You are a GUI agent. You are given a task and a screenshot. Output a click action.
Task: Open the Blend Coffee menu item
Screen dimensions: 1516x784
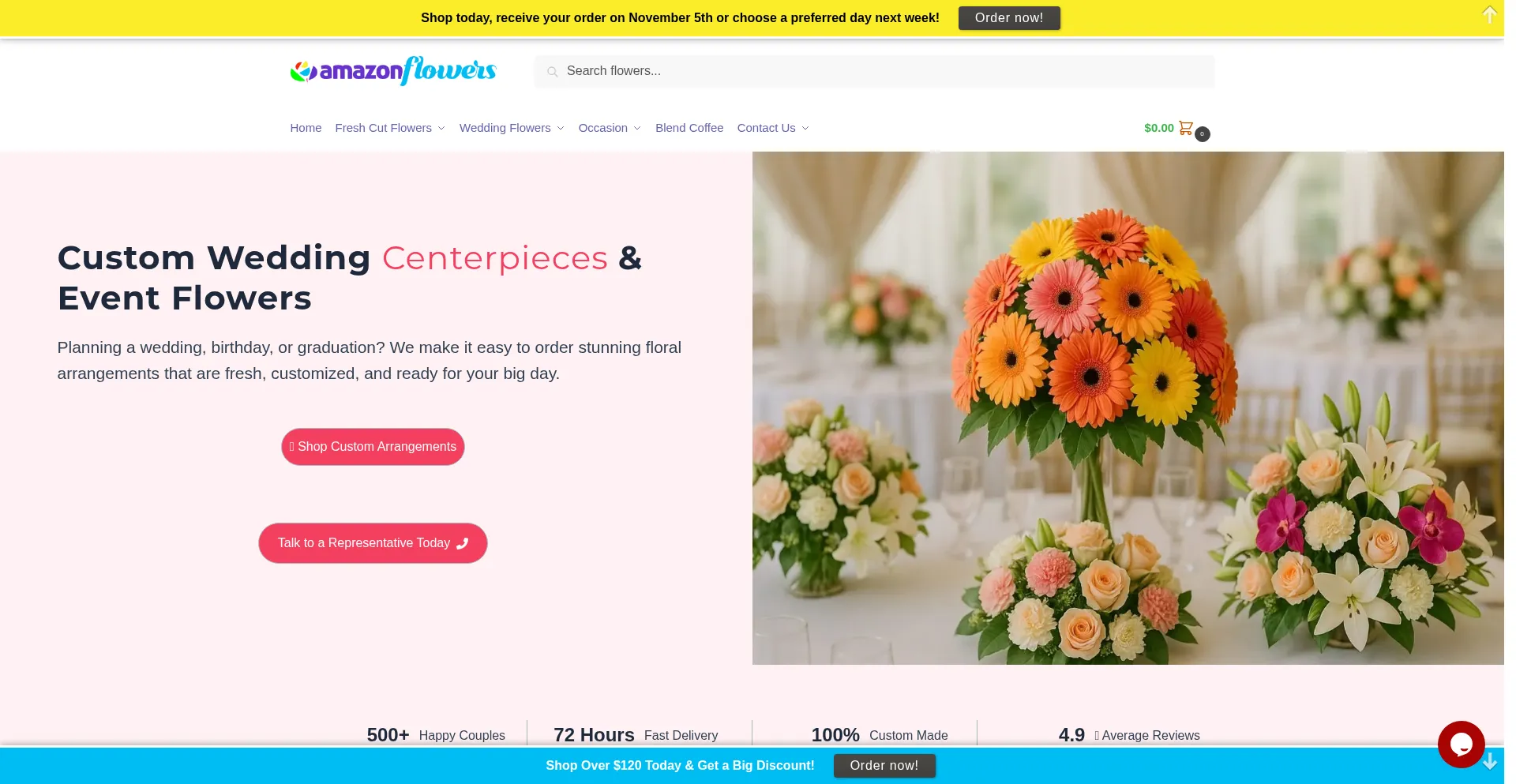(689, 128)
